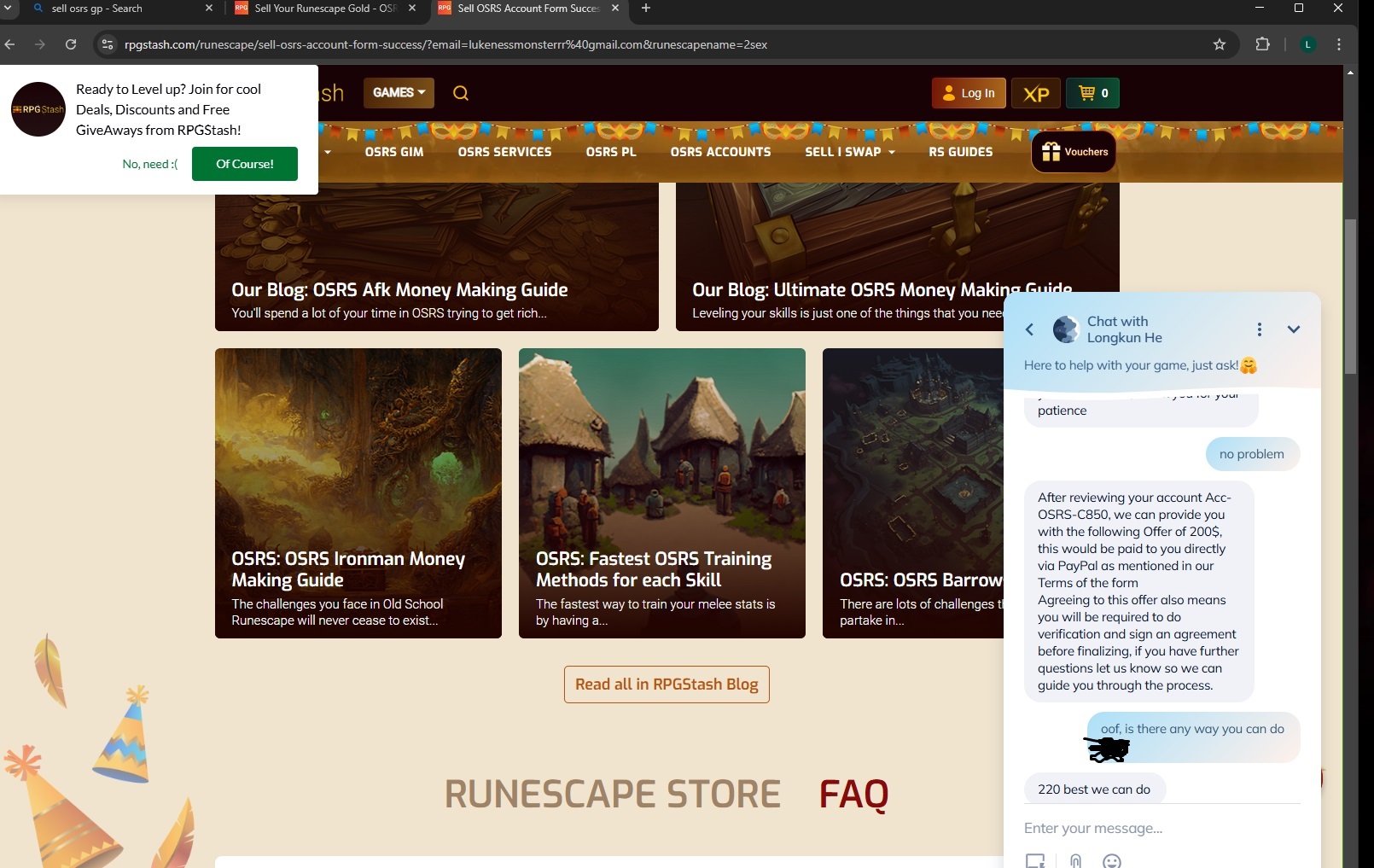Expand the SELL I SWAP menu

[x=850, y=152]
